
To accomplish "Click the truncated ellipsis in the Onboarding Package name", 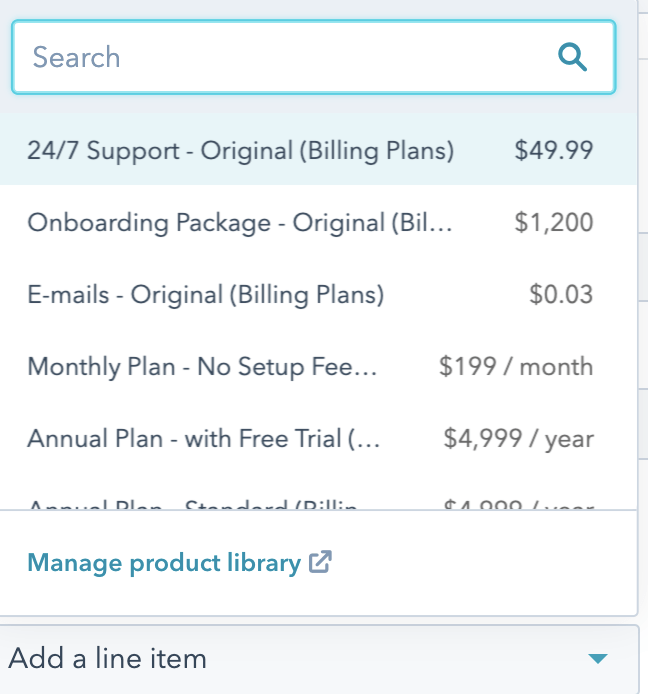I will point(439,225).
